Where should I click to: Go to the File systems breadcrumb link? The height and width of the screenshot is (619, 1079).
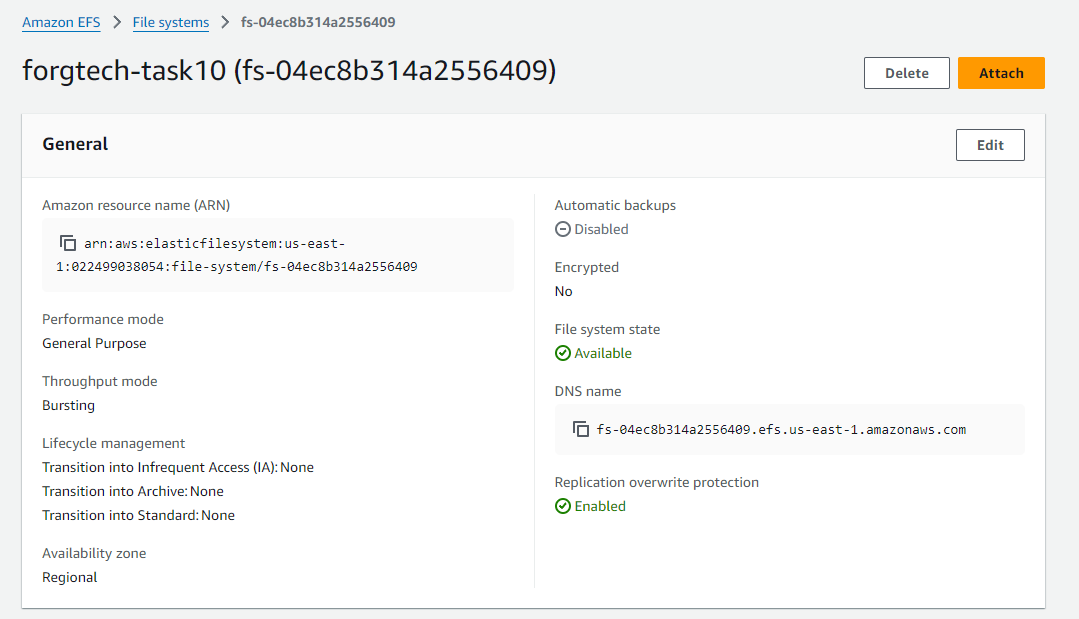171,22
